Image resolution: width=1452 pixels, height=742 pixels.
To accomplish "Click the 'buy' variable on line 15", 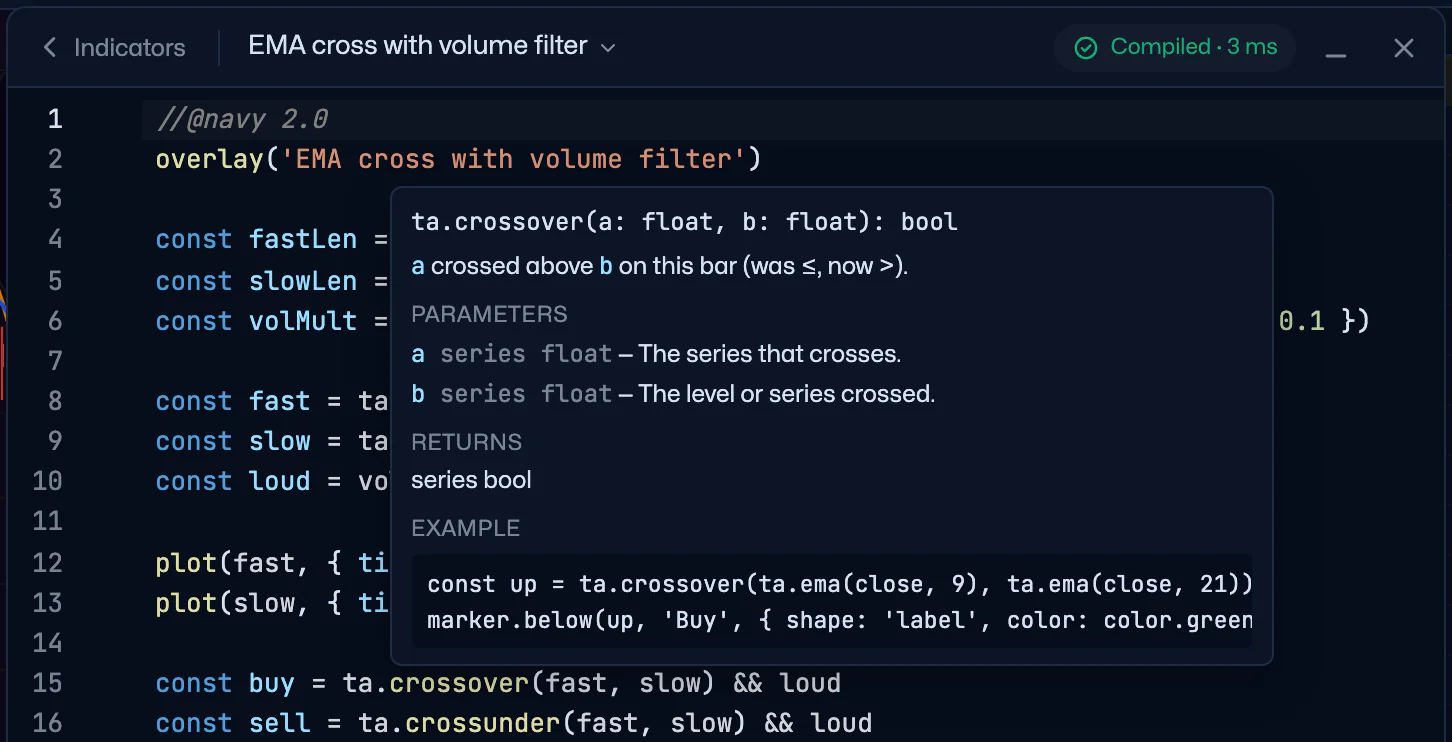I will point(272,683).
